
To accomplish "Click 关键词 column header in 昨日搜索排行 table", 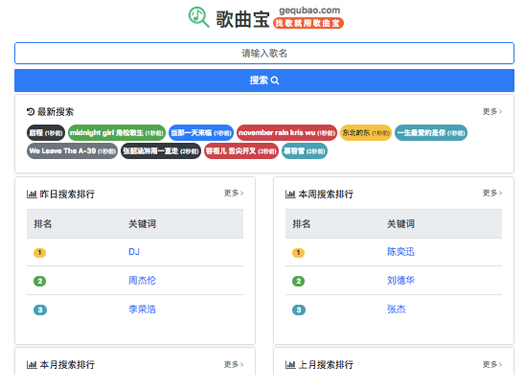I will 142,224.
